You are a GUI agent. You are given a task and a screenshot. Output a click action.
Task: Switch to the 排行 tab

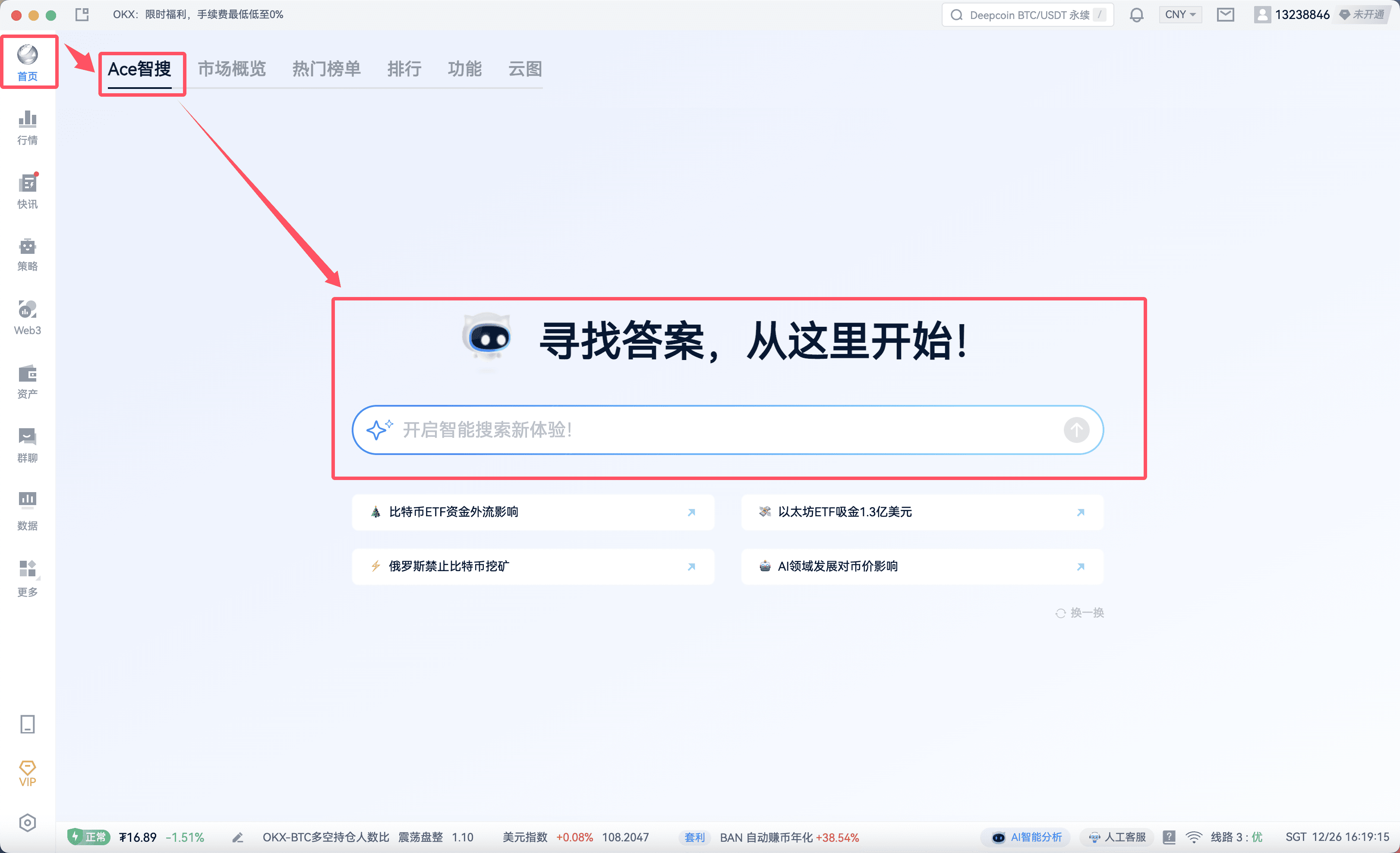(404, 70)
